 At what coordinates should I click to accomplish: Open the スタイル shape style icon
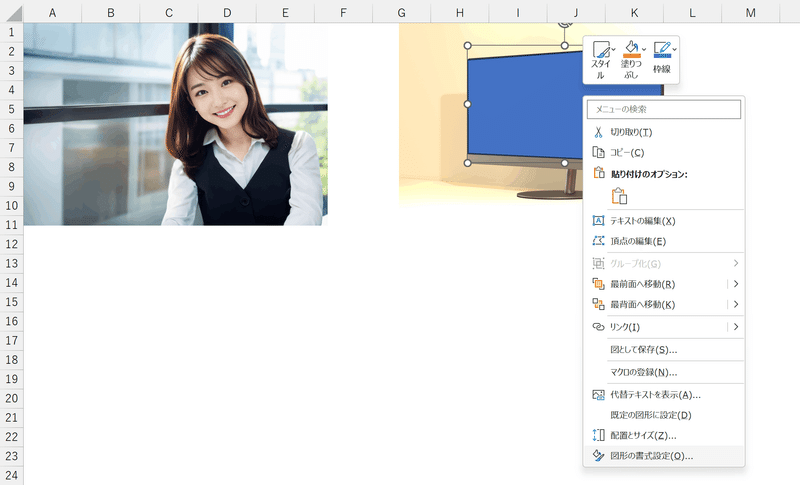[601, 49]
